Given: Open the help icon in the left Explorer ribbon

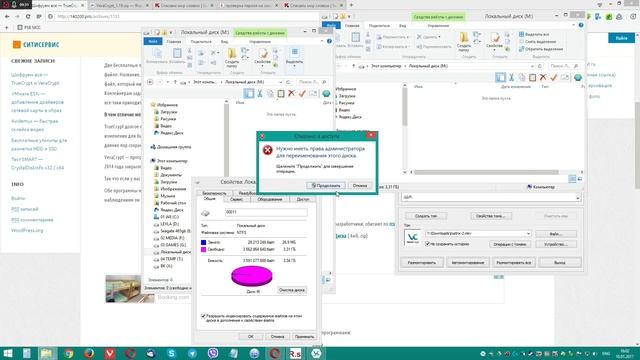Looking at the screenshot, I should 329,41.
